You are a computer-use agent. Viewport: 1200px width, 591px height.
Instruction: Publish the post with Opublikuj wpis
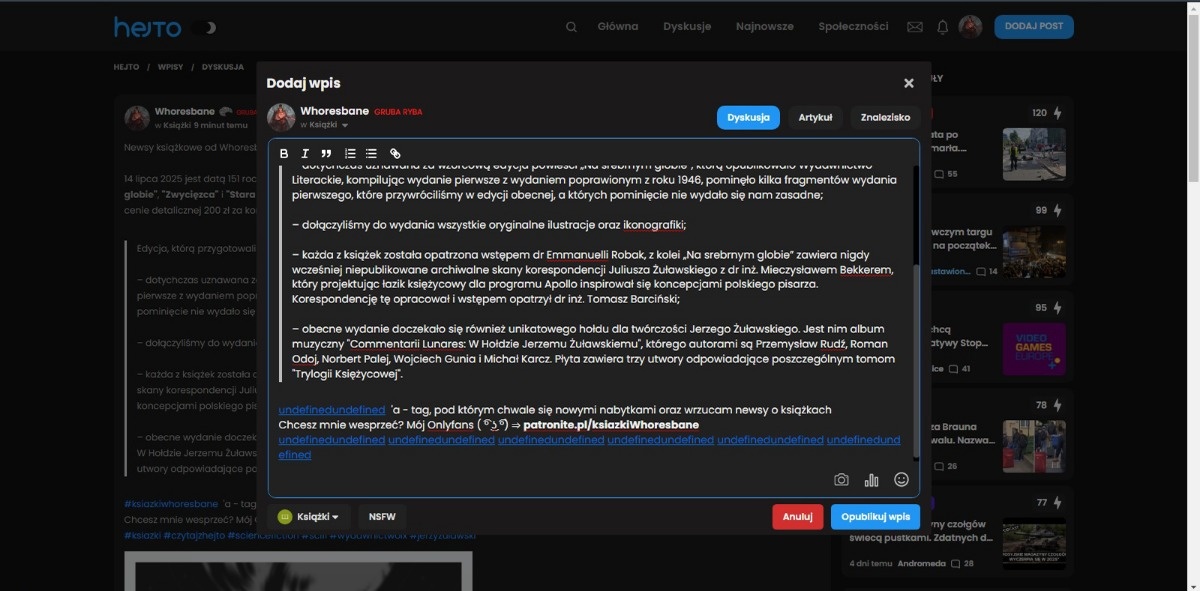[875, 517]
